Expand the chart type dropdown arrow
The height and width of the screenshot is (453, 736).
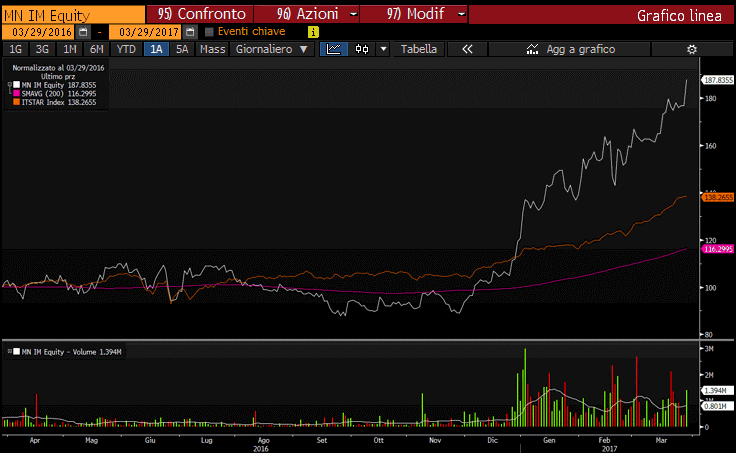coord(382,49)
